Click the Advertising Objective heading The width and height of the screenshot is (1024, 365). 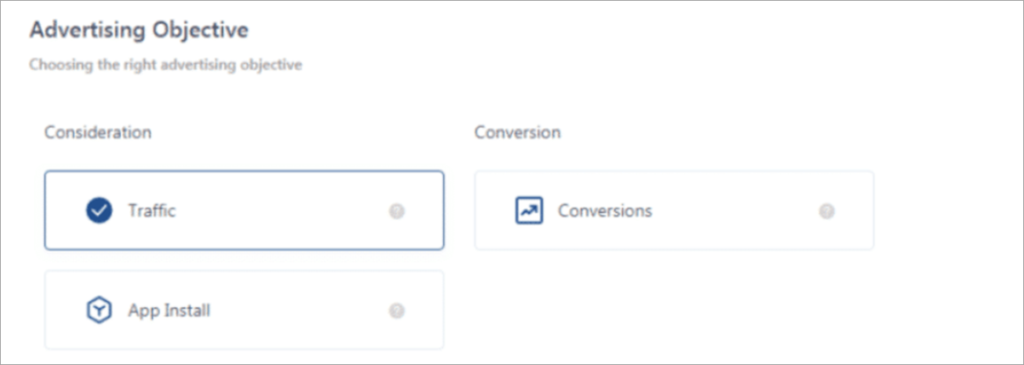(x=139, y=30)
